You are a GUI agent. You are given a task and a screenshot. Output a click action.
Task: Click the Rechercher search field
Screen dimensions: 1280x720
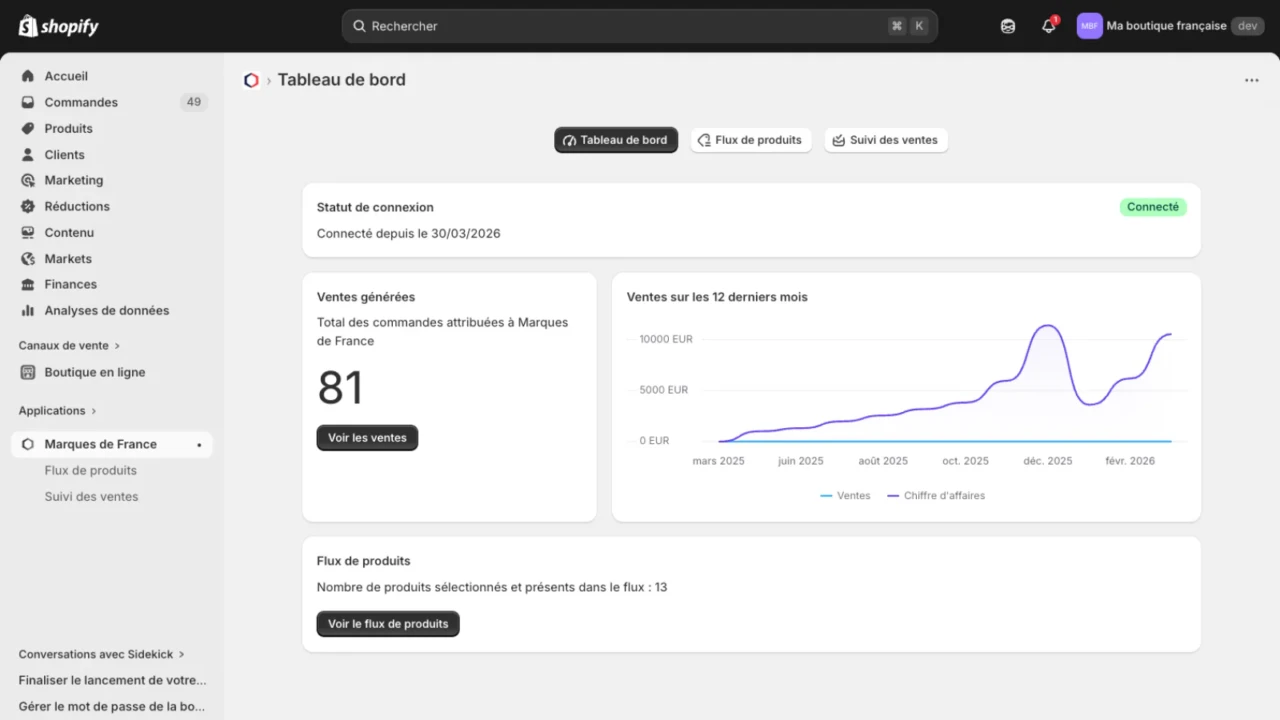(x=640, y=26)
